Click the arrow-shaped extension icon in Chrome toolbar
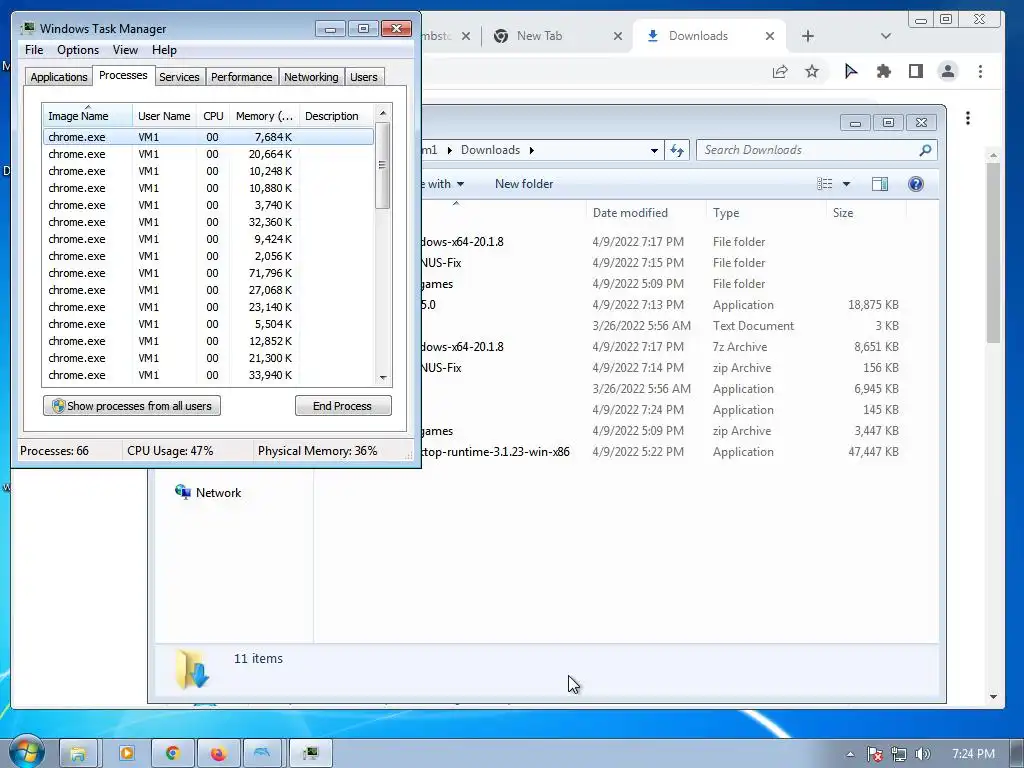This screenshot has height=768, width=1024. pos(850,71)
